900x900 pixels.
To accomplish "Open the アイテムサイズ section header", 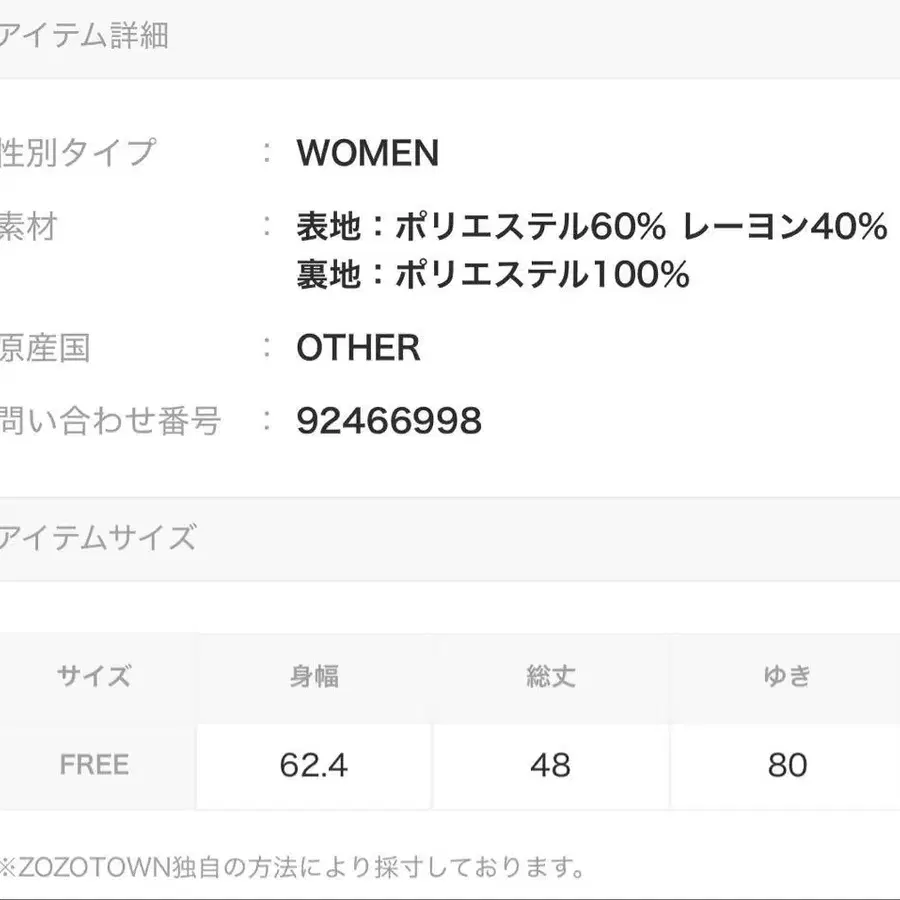I will tap(97, 538).
